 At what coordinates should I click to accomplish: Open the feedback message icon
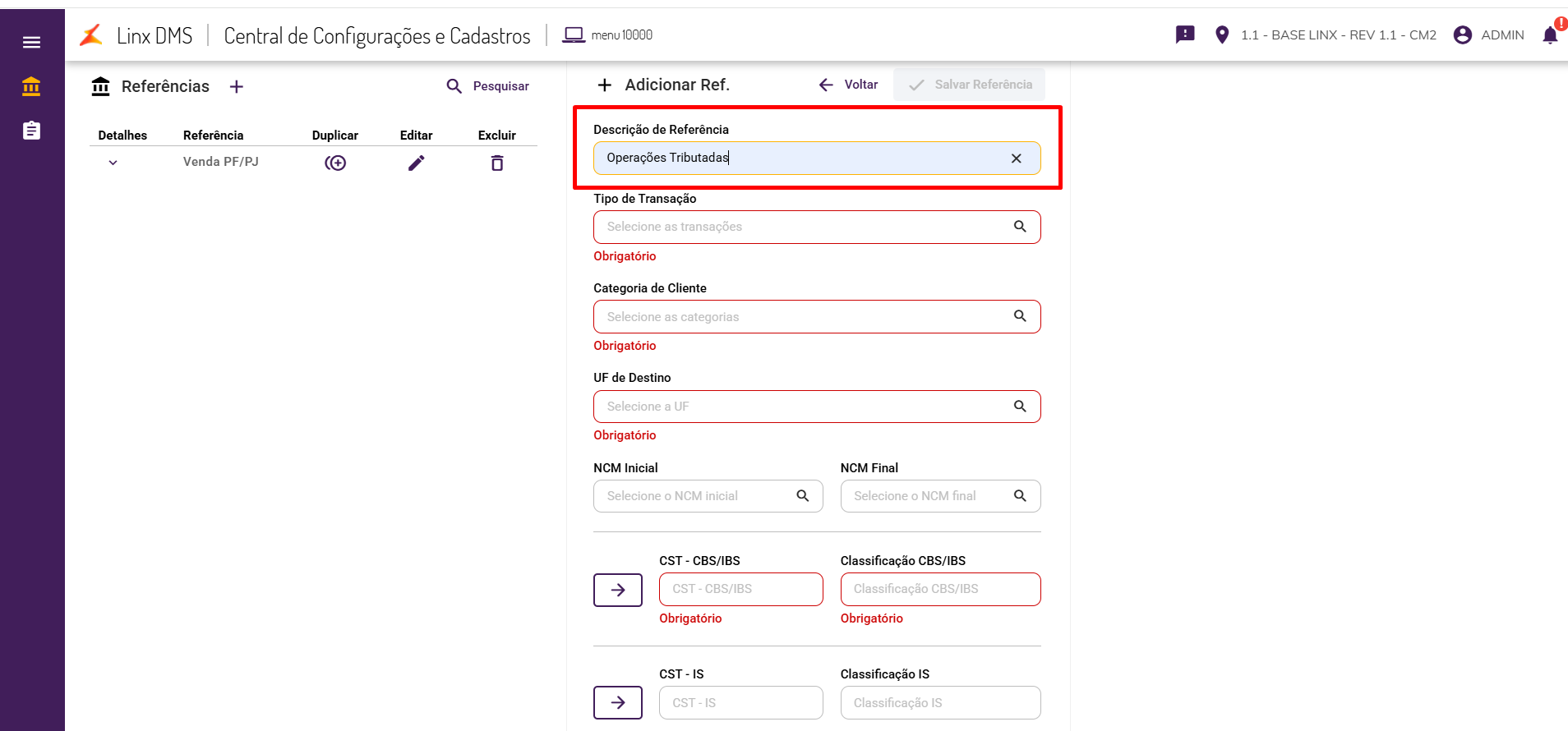click(1185, 34)
